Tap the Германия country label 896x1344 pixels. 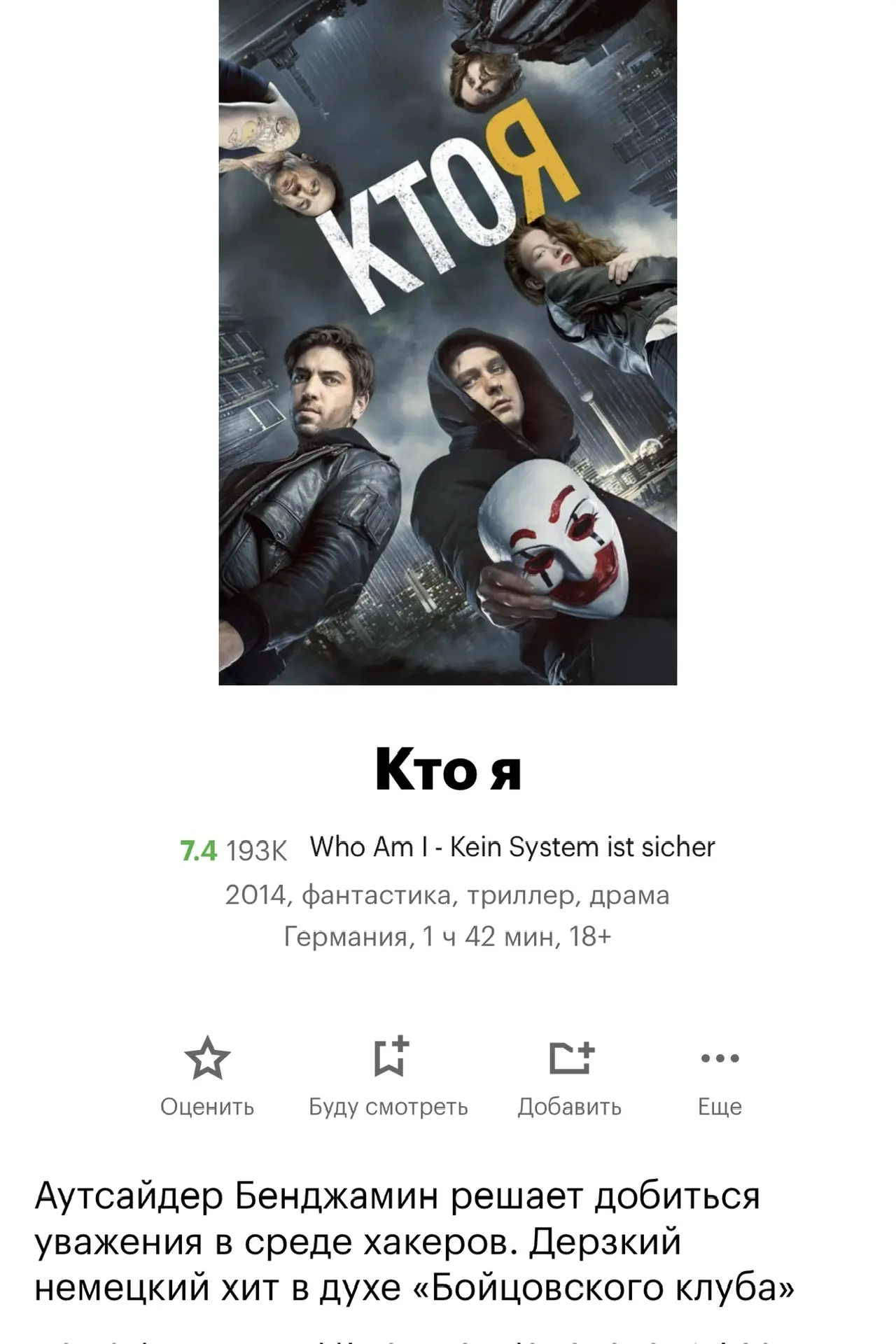click(x=345, y=937)
